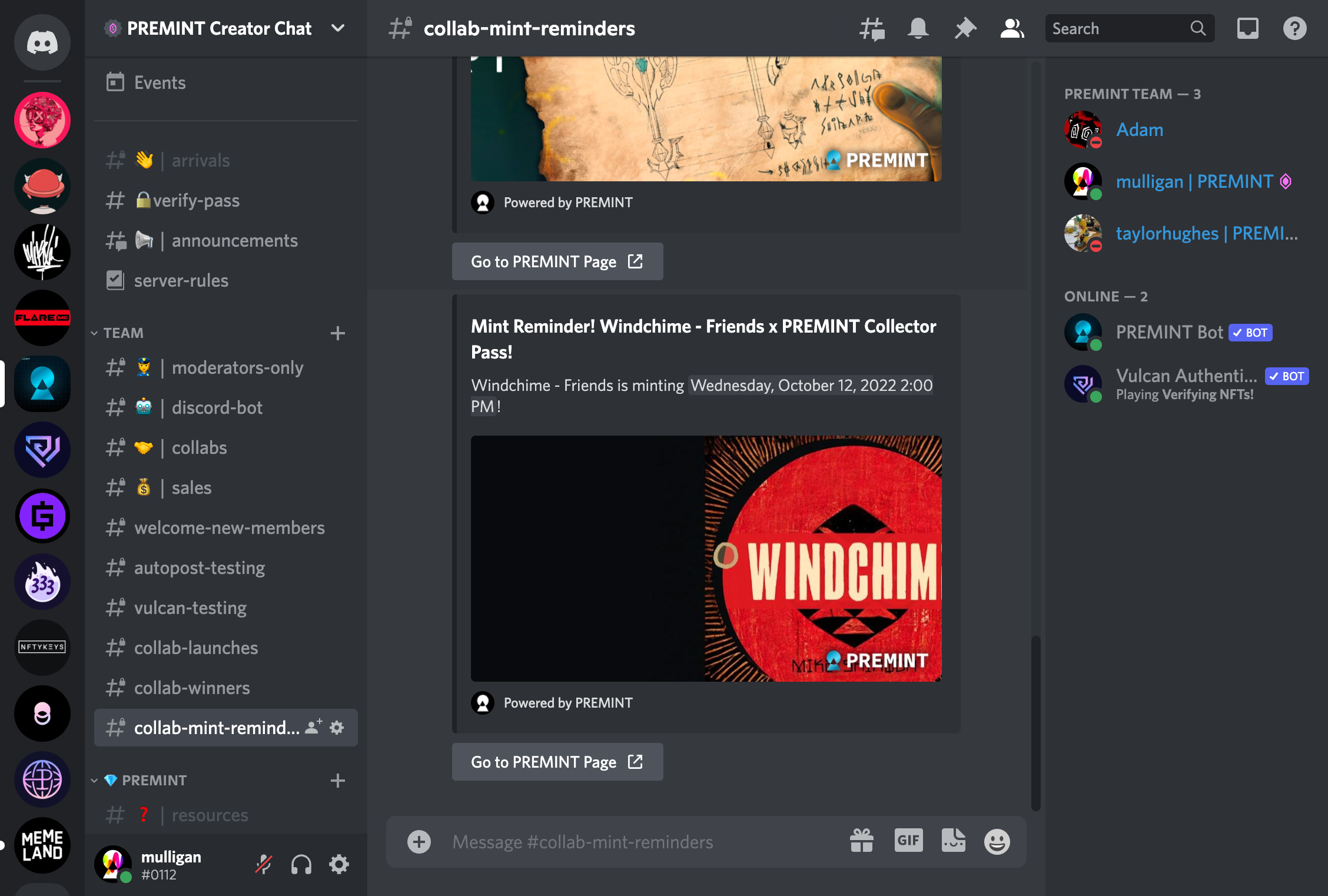Show pinned messages pin icon
The image size is (1328, 896).
pos(965,28)
